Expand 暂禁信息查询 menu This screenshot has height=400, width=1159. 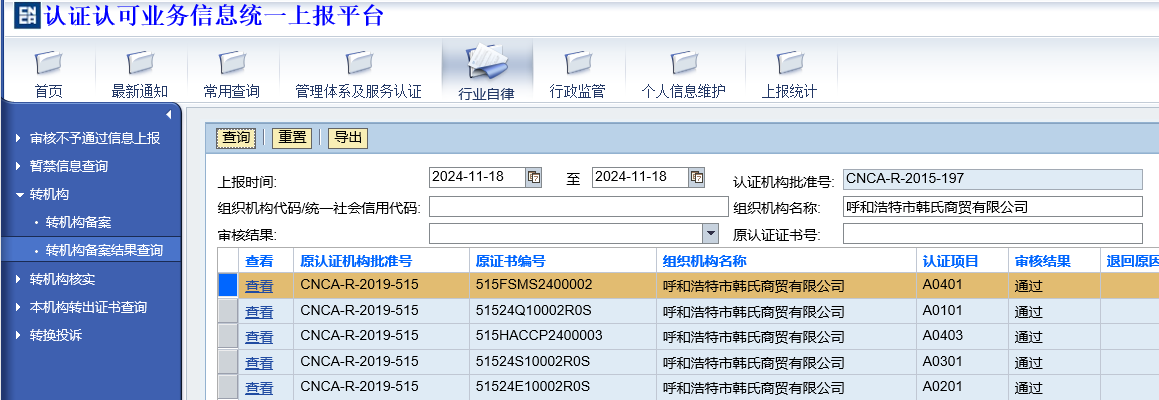(x=18, y=166)
